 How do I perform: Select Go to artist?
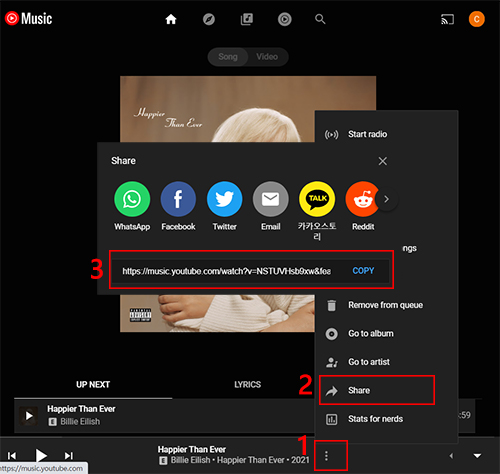[386, 362]
